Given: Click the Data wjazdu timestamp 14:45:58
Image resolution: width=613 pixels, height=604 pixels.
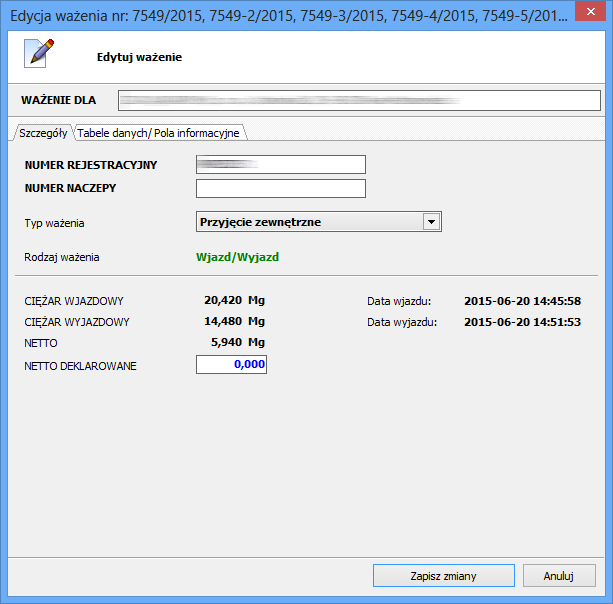Looking at the screenshot, I should pyautogui.click(x=522, y=300).
